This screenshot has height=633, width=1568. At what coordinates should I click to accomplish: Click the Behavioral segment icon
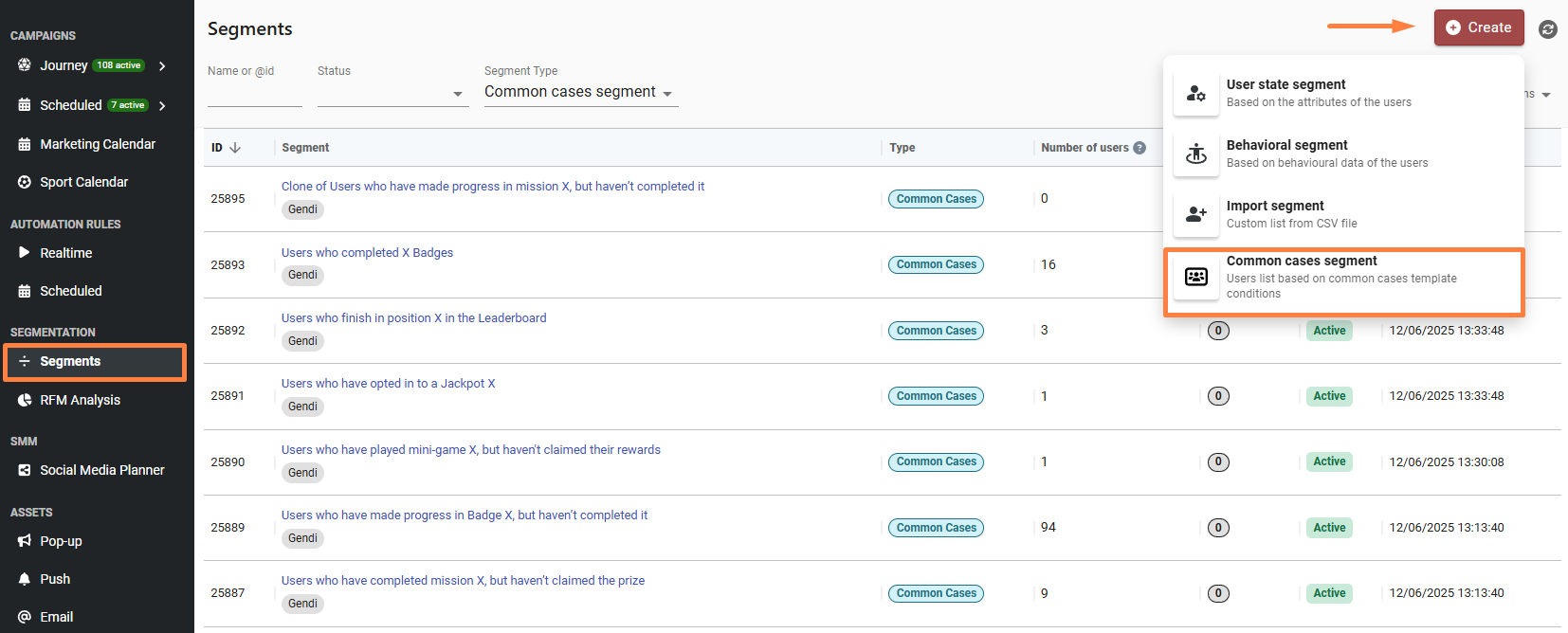pyautogui.click(x=1196, y=154)
